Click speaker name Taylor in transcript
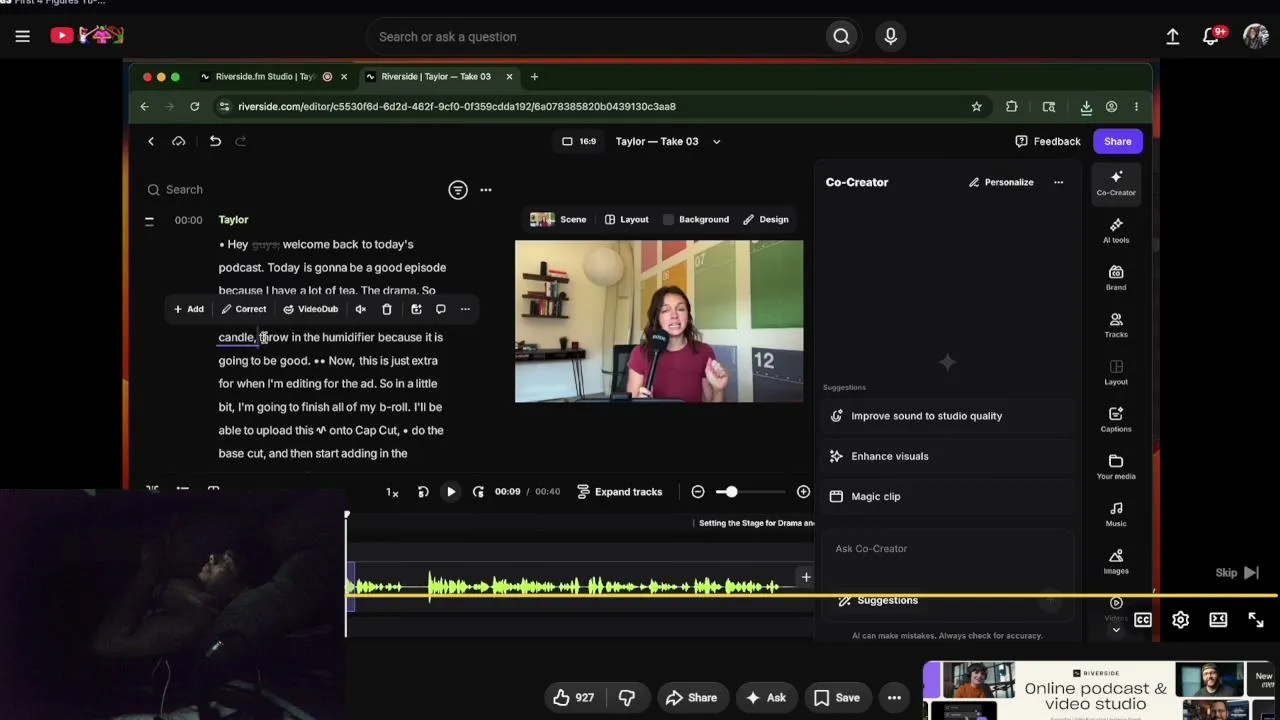The width and height of the screenshot is (1280, 720). pyautogui.click(x=233, y=219)
